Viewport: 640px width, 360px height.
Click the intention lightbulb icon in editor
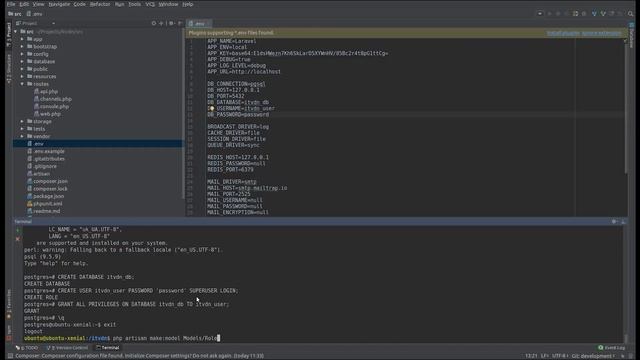(211, 109)
